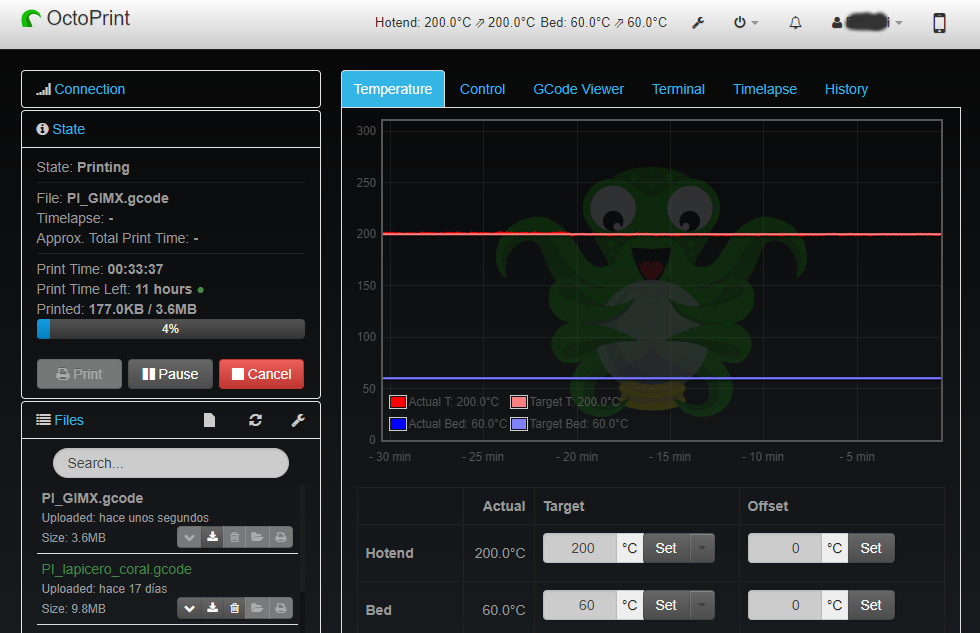Switch to the Control tab
This screenshot has height=633, width=980.
coord(482,89)
